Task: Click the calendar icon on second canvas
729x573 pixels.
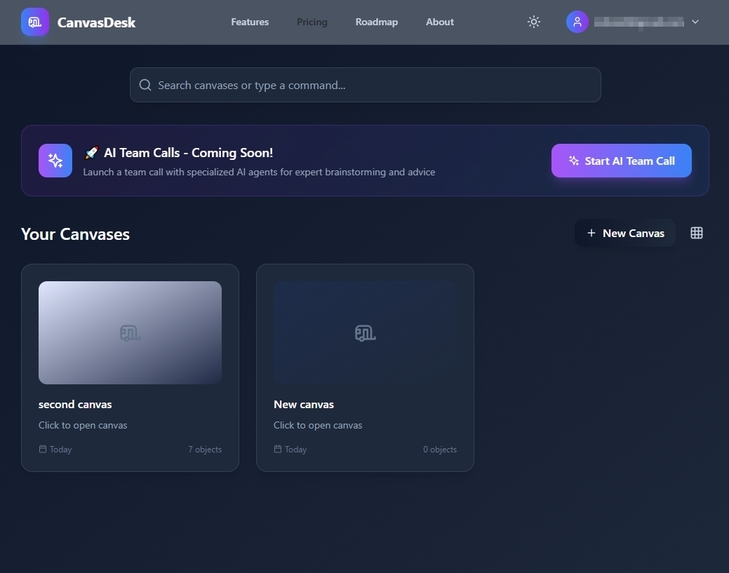Action: tap(43, 449)
